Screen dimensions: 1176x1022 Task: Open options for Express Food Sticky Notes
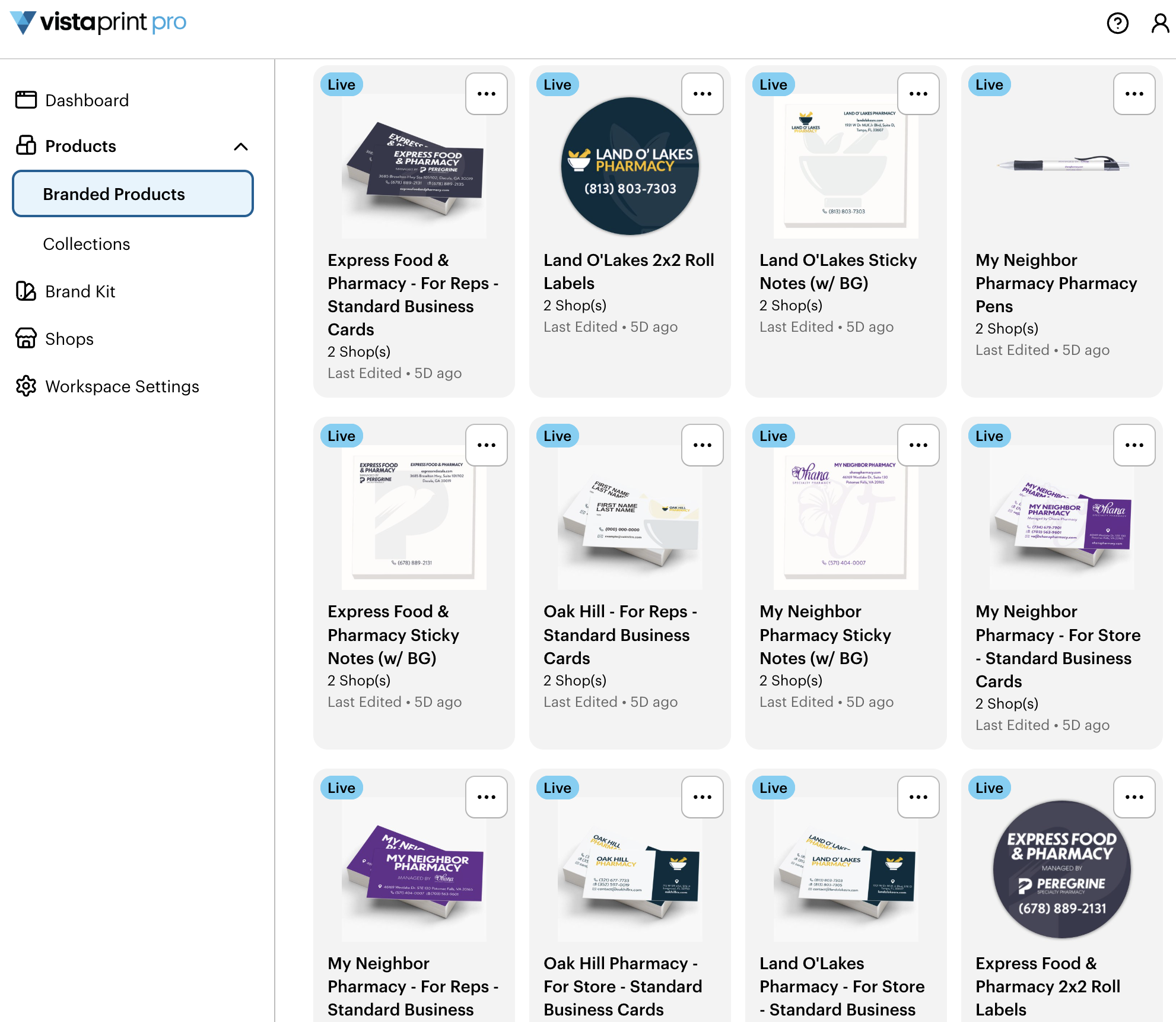tap(487, 445)
